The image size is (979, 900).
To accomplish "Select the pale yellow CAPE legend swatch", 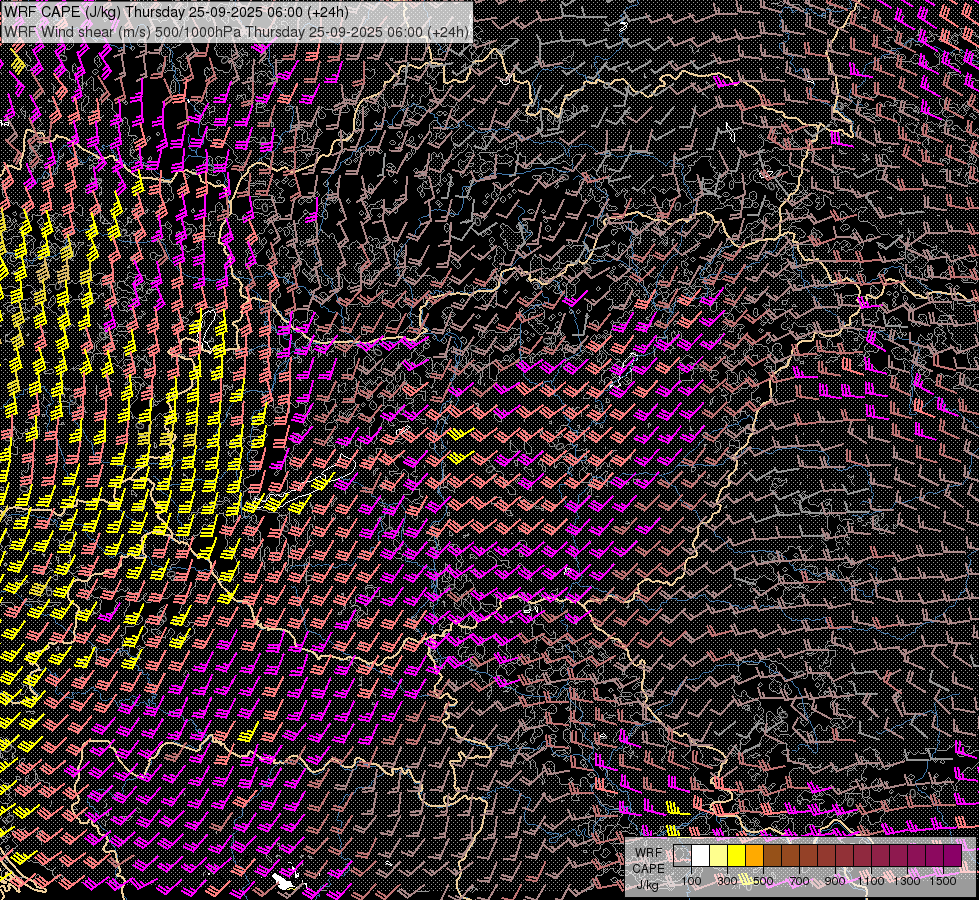I will tap(718, 855).
